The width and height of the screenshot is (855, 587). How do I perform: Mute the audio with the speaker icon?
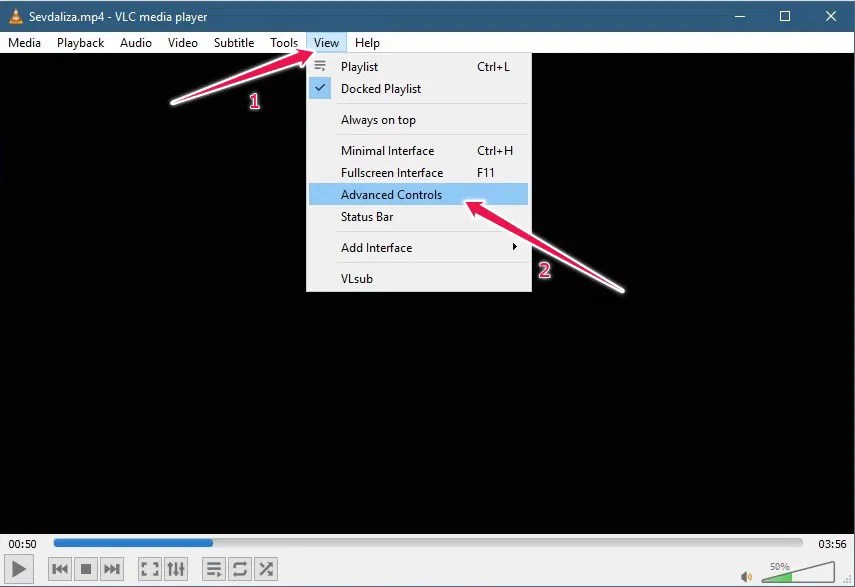click(x=745, y=575)
